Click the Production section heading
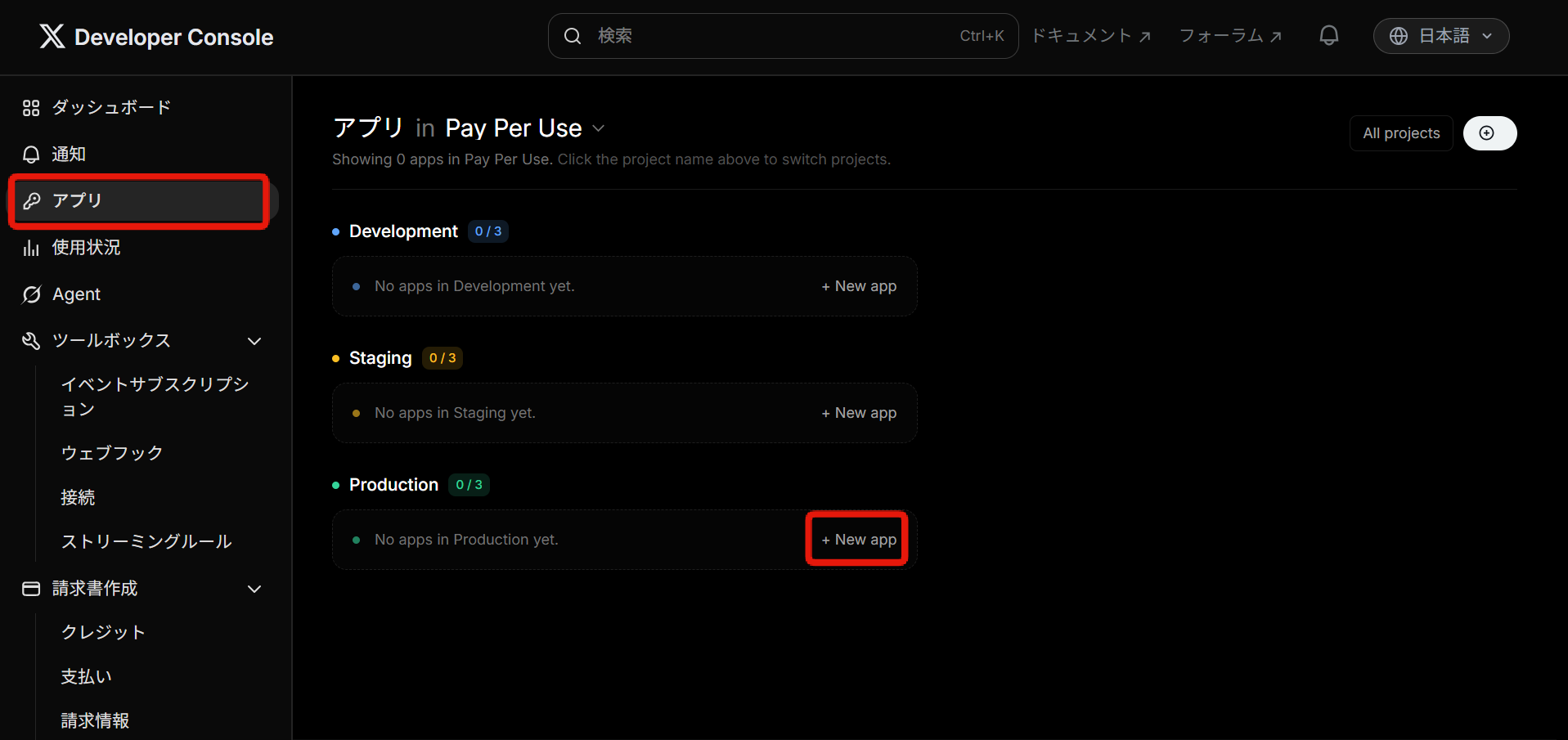The image size is (1568, 740). 393,485
